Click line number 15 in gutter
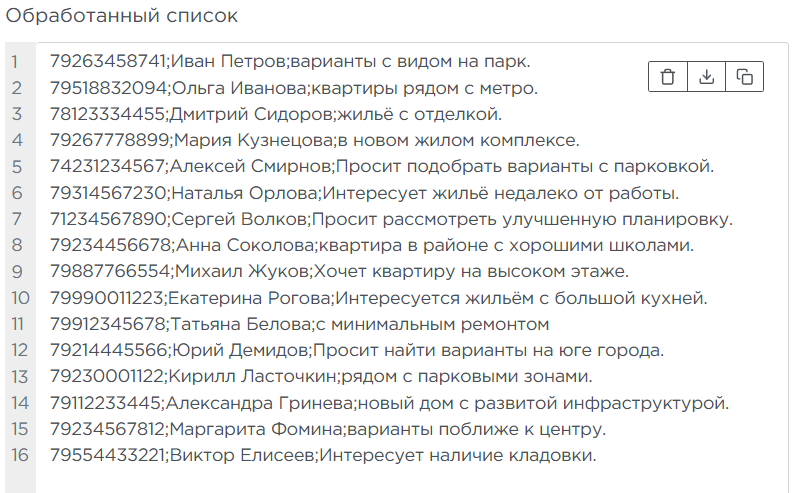 19,430
